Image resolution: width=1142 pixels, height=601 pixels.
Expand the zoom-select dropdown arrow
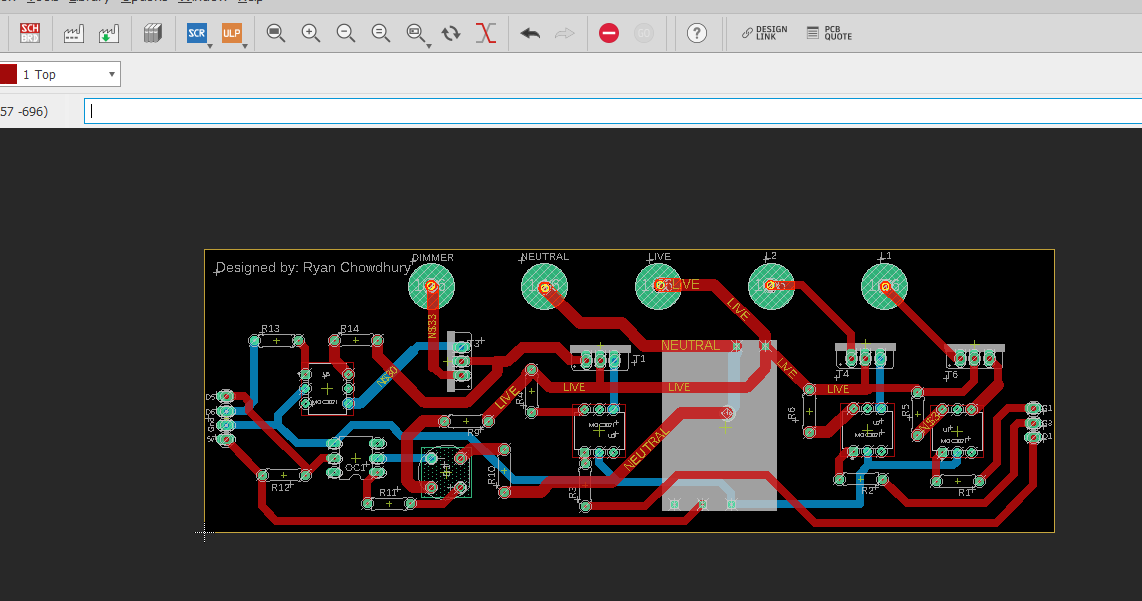[429, 46]
